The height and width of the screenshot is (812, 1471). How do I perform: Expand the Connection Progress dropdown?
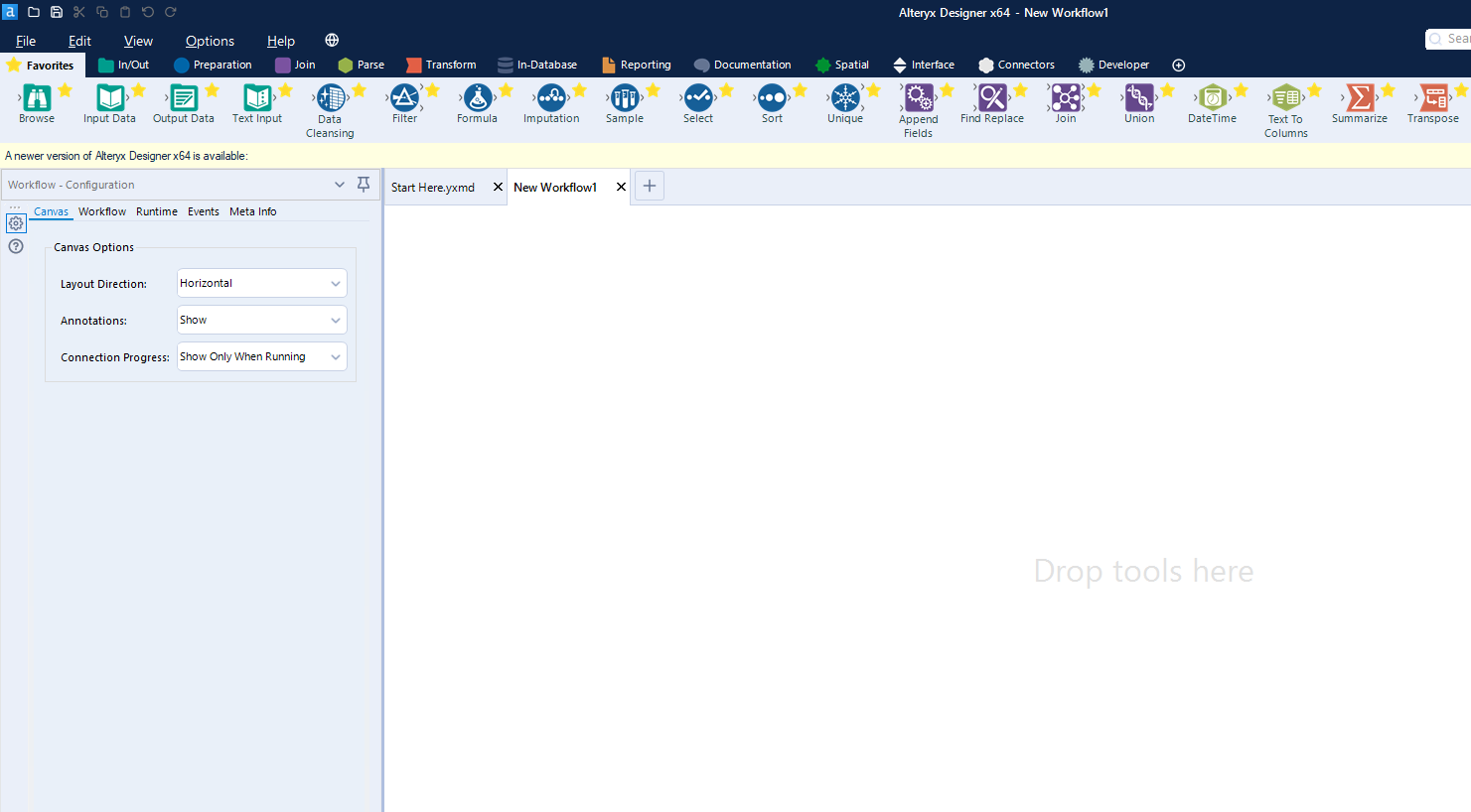pyautogui.click(x=336, y=356)
